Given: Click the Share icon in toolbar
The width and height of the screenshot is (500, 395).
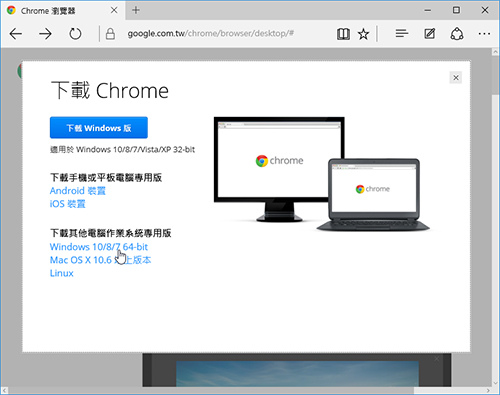Looking at the screenshot, I should (457, 34).
